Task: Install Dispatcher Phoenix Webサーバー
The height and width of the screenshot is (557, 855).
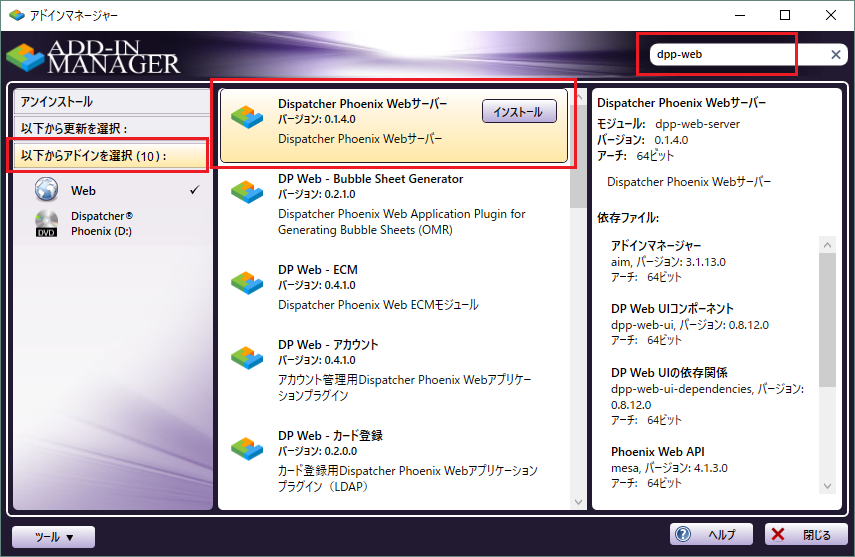Action: coord(519,111)
